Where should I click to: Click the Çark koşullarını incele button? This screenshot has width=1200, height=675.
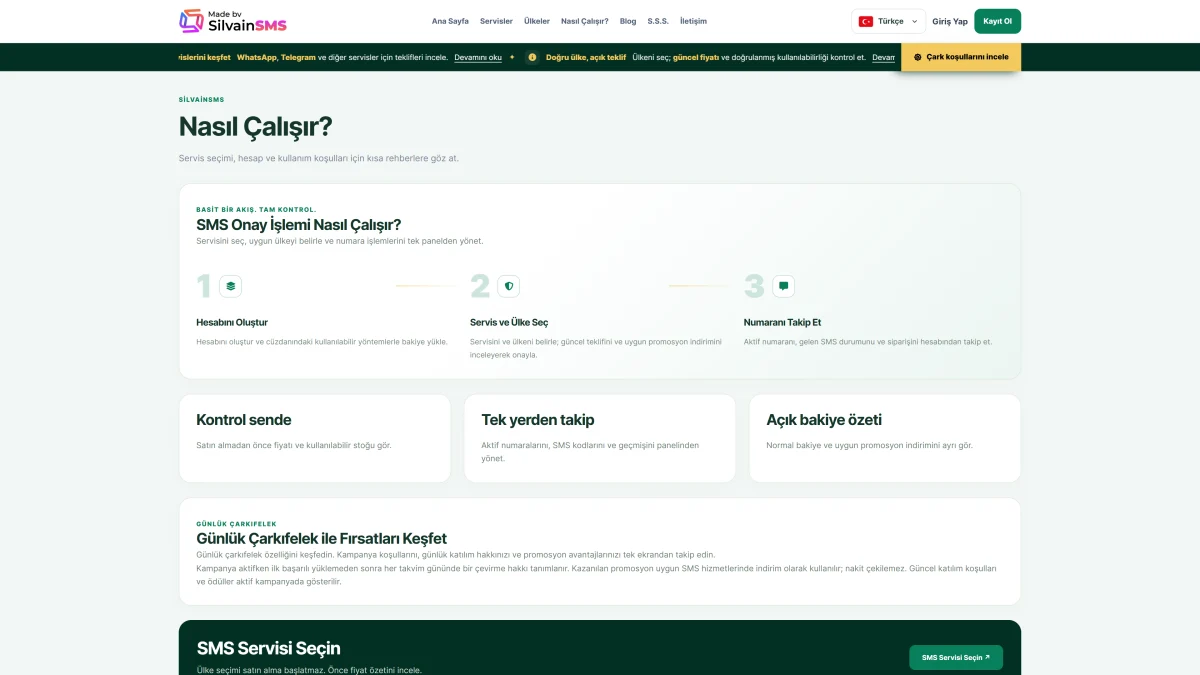click(961, 57)
